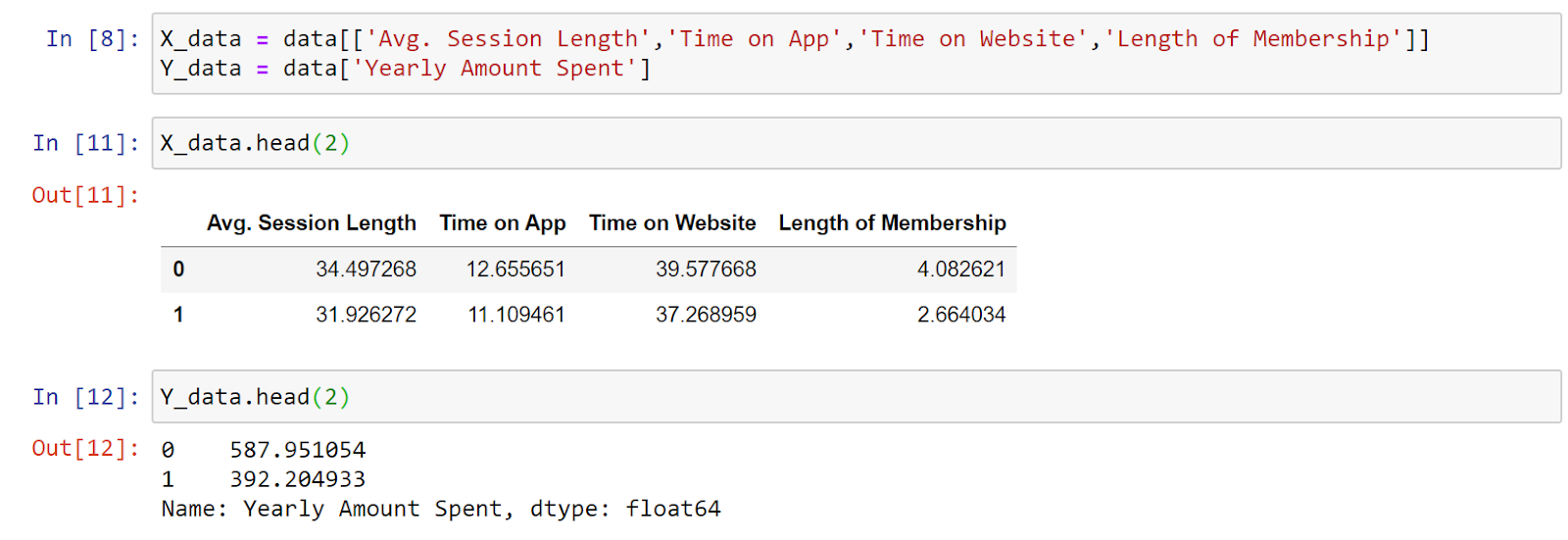The width and height of the screenshot is (1568, 540).
Task: Select the X_data.head(2) code cell
Action: [x=857, y=143]
